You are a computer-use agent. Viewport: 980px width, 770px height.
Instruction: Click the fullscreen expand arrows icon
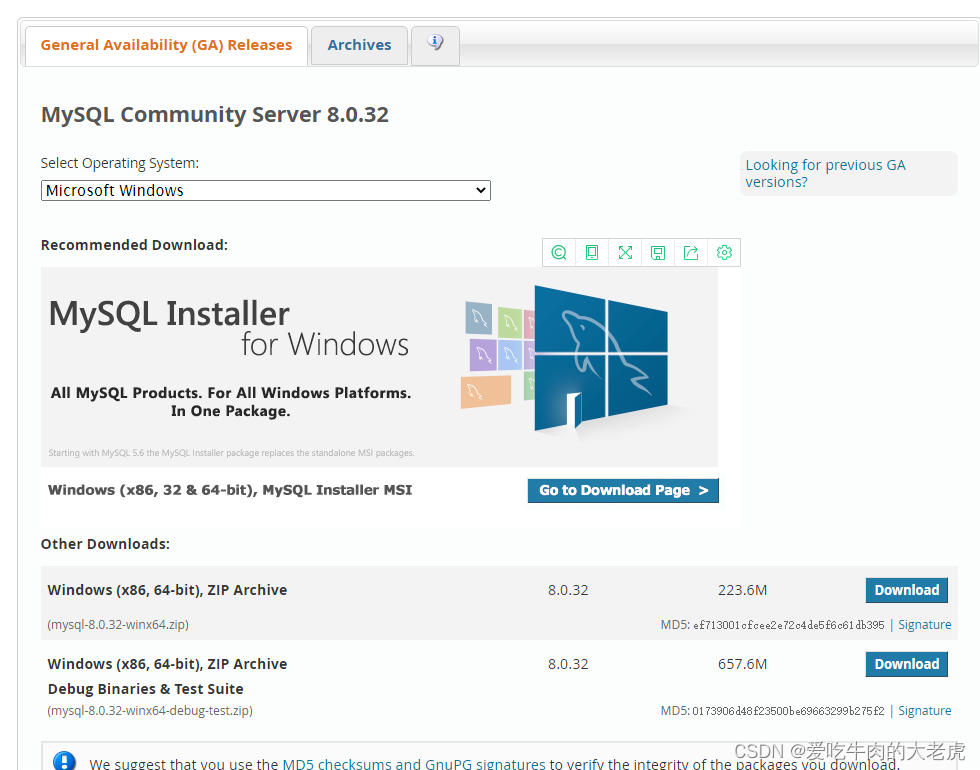pos(625,252)
